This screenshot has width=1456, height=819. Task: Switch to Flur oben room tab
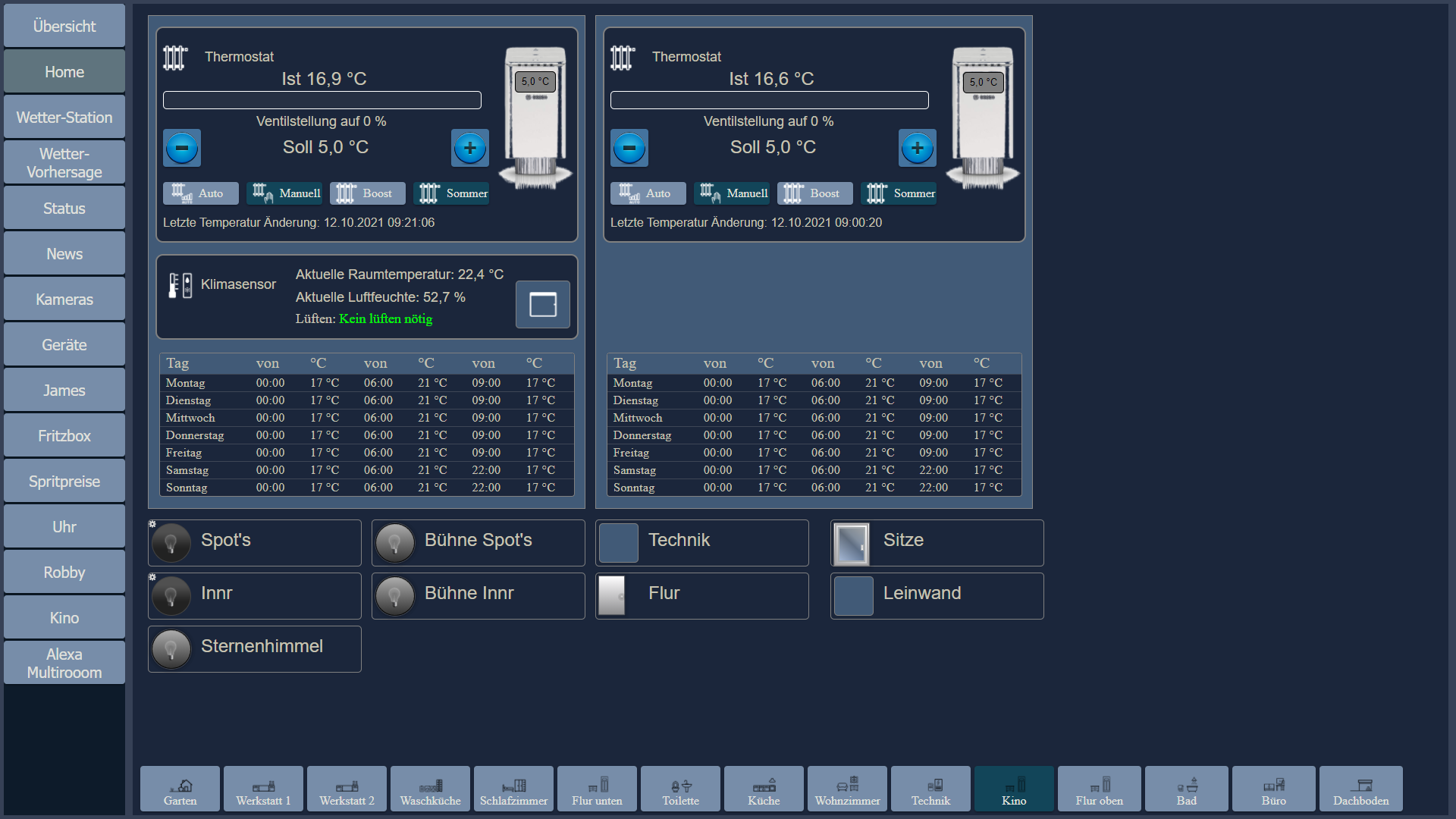tap(1099, 789)
